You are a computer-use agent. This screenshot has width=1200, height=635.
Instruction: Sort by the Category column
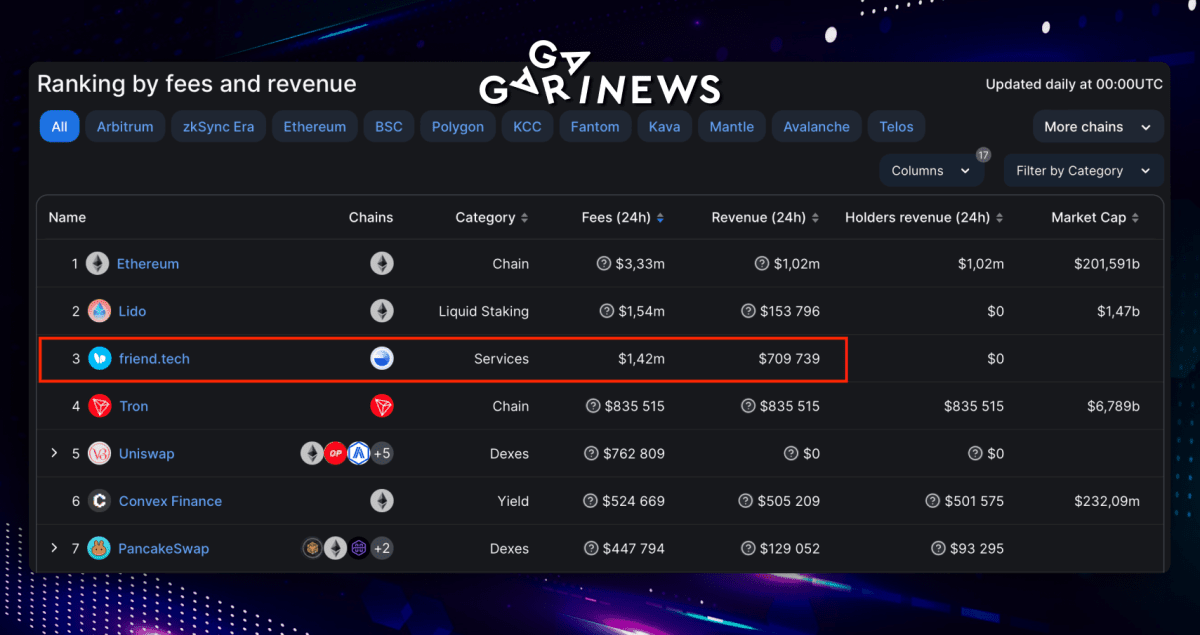click(492, 217)
